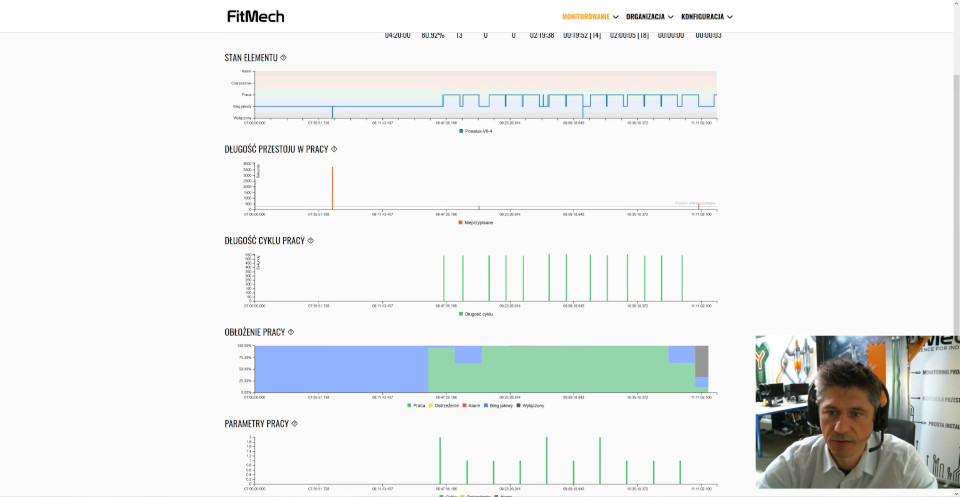
Task: Open the Monitorowanie menu
Action: 590,17
